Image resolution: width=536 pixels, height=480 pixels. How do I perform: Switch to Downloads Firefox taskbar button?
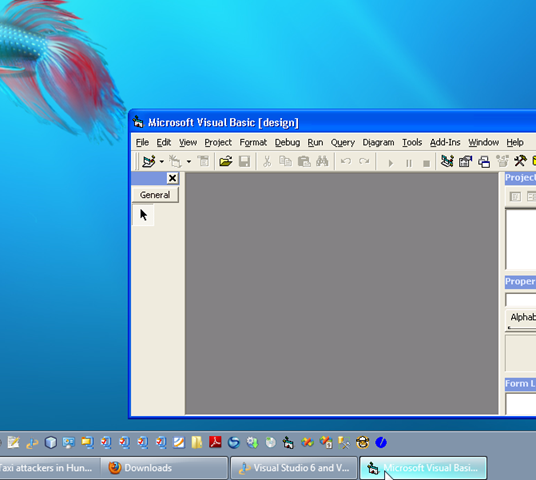click(164, 468)
